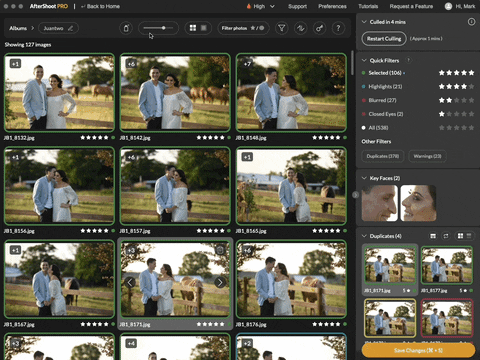Expand the +1 duplicates badge on JB1_8132
This screenshot has width=480, height=360.
pos(15,64)
